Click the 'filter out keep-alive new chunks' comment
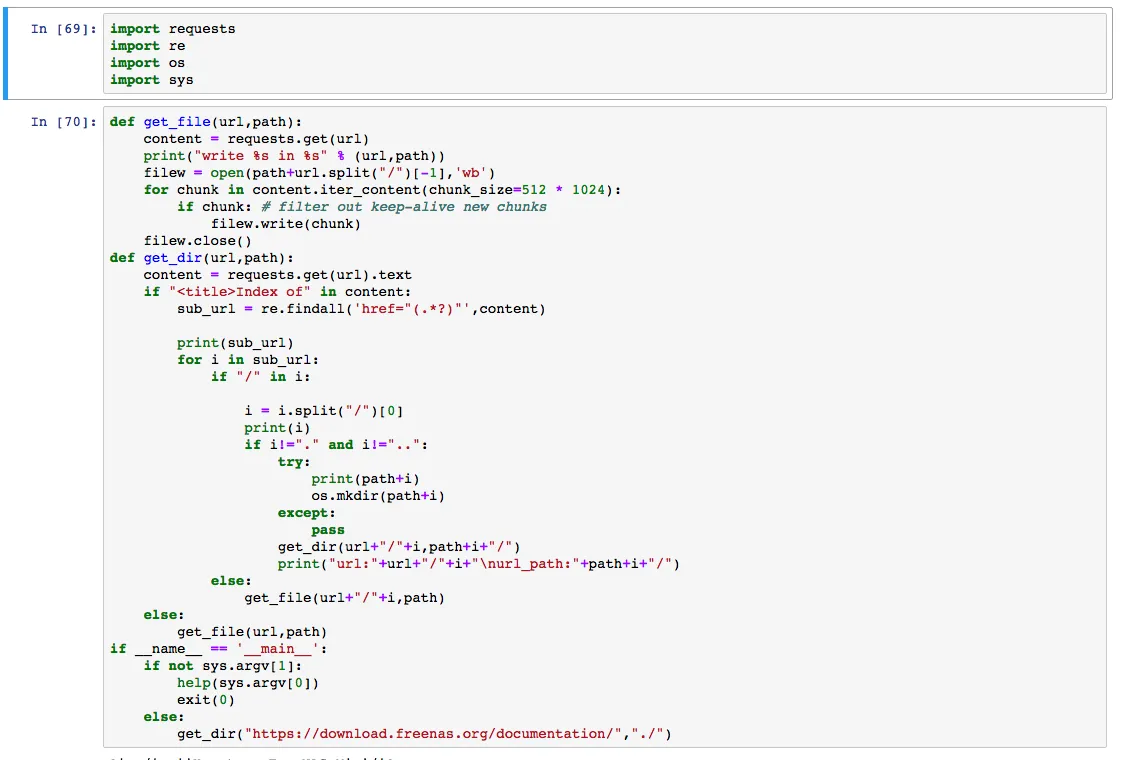Image resolution: width=1121 pixels, height=760 pixels. click(404, 207)
